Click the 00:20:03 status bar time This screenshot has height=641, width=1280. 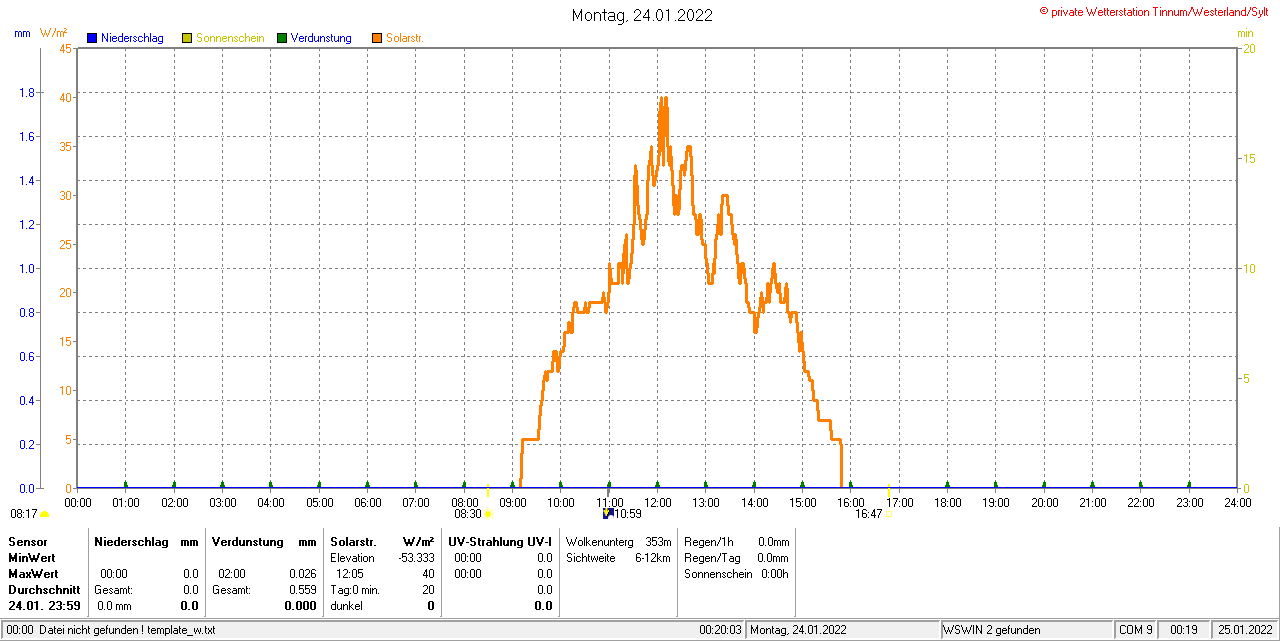pos(720,630)
